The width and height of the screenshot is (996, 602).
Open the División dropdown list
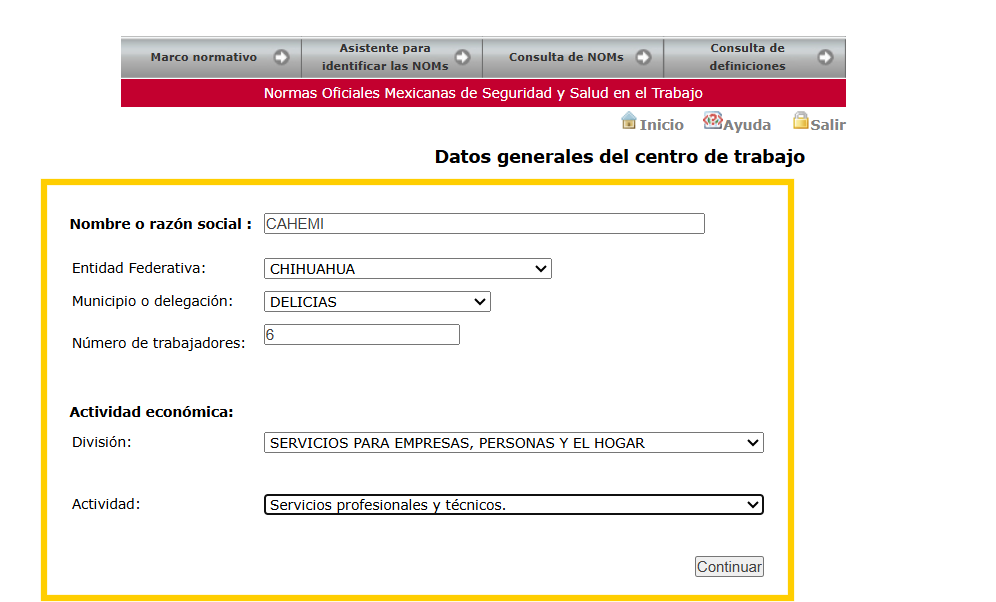pos(514,443)
